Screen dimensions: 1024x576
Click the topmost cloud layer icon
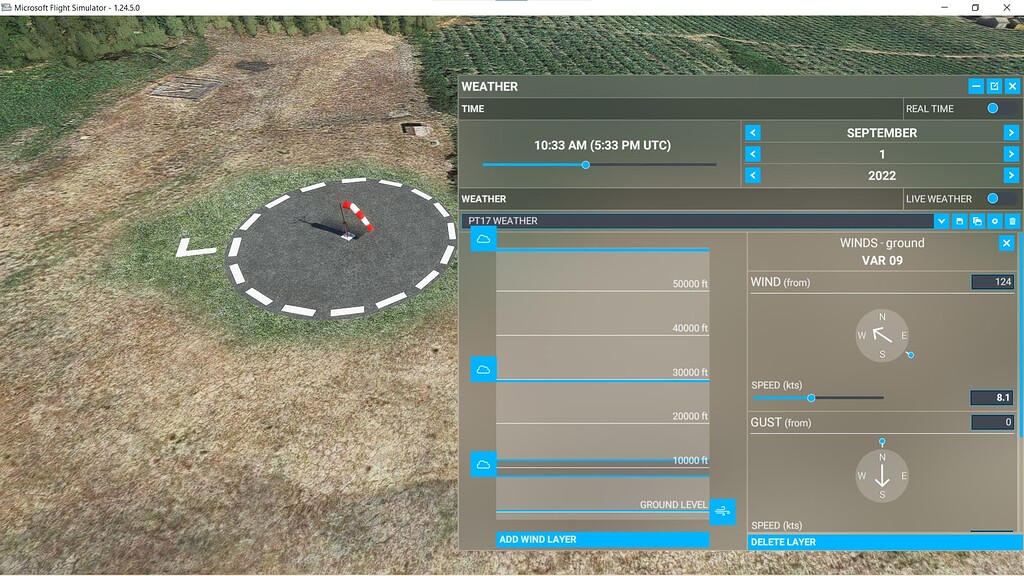483,240
